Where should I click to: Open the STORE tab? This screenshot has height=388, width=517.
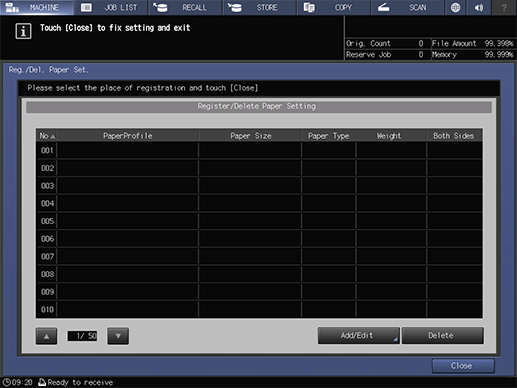[x=260, y=7]
